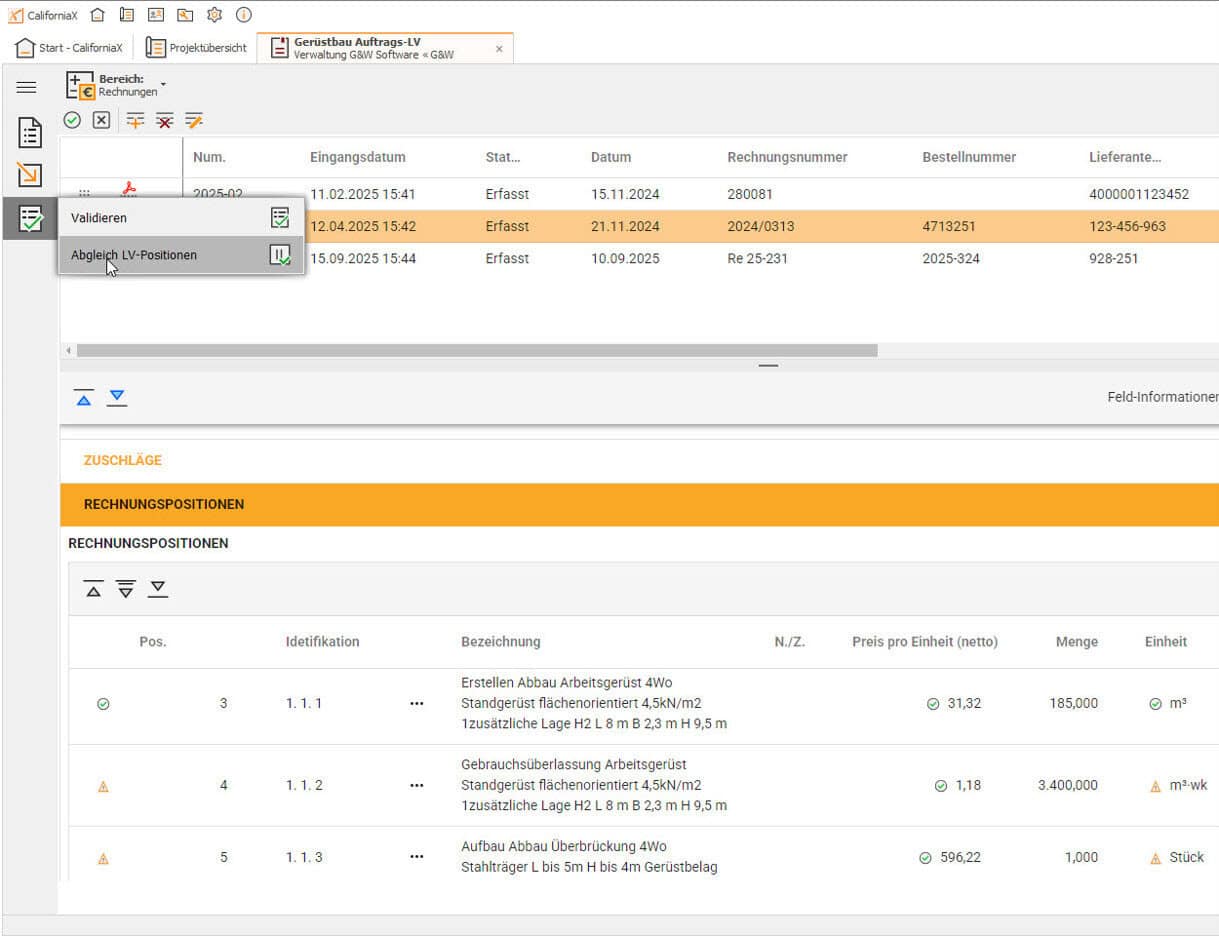
Task: Click the ellipsis button for position 1.1.2
Action: click(x=417, y=786)
